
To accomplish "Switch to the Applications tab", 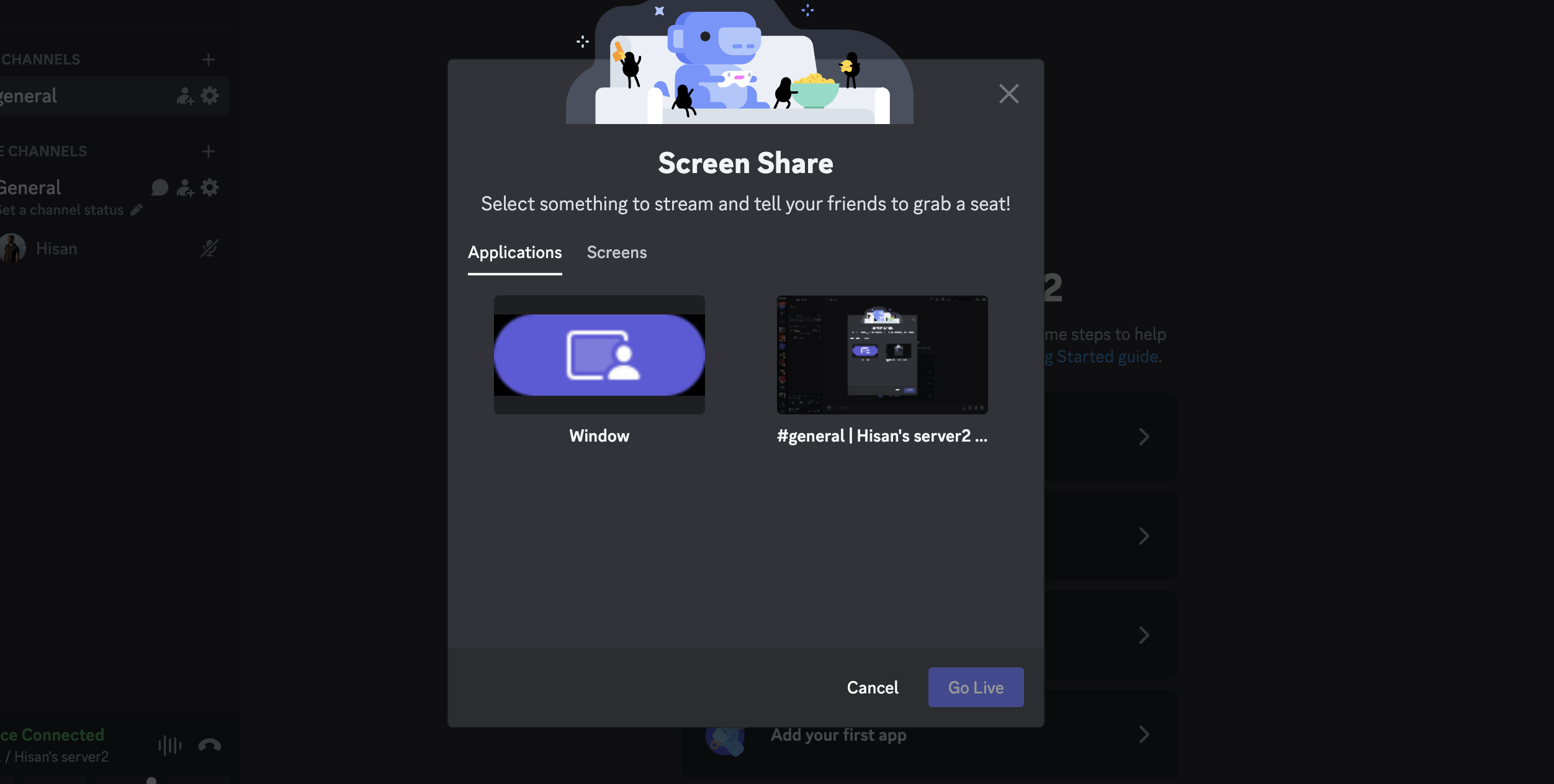I will pyautogui.click(x=514, y=252).
